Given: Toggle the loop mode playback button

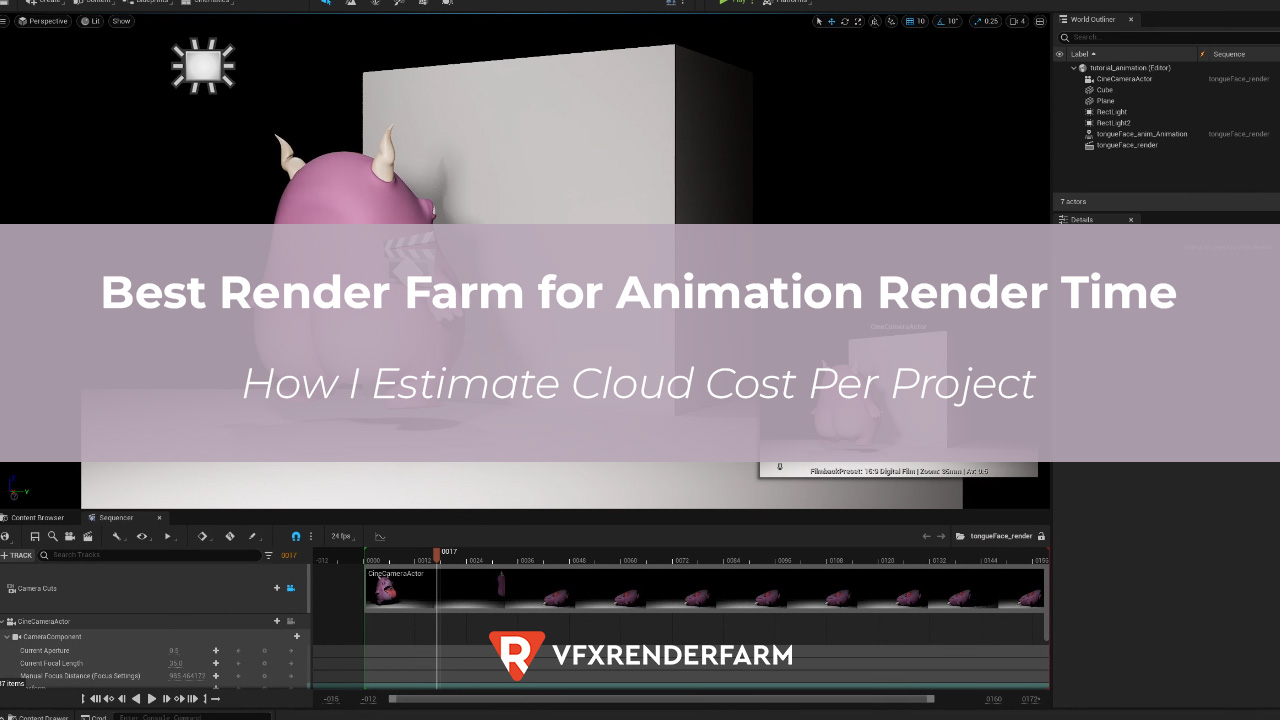Looking at the screenshot, I should click(x=215, y=699).
